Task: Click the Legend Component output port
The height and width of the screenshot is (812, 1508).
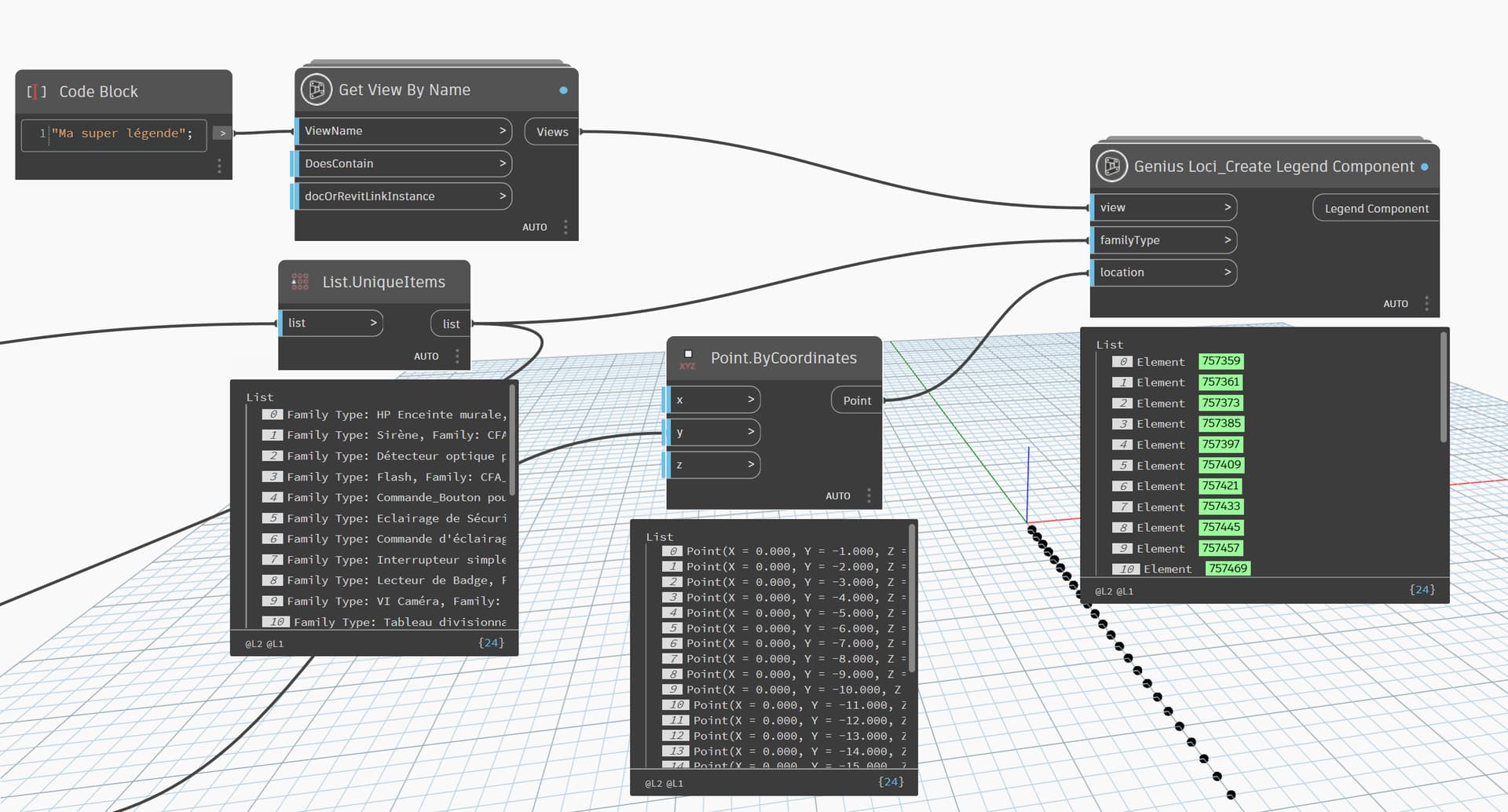Action: (x=1376, y=208)
